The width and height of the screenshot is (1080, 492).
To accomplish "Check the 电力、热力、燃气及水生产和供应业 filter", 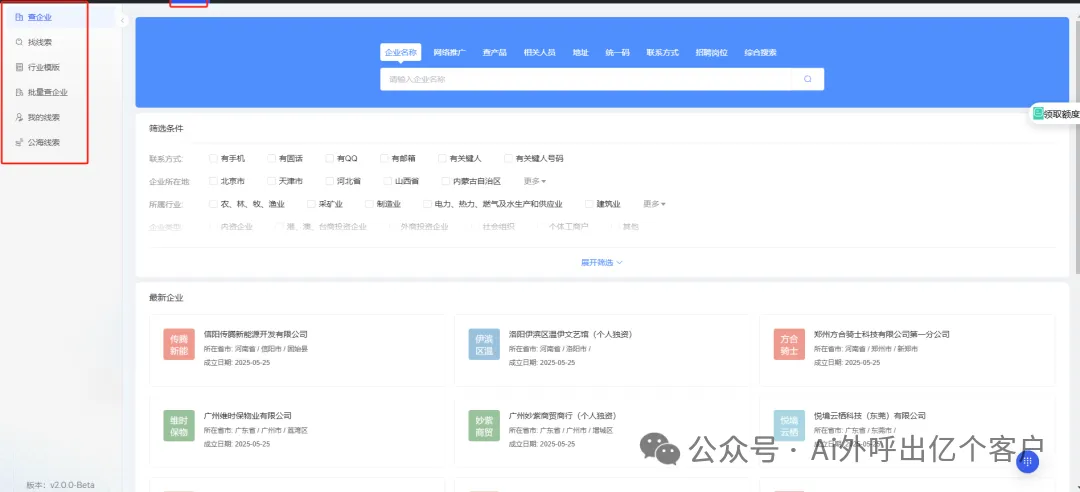I will point(427,204).
